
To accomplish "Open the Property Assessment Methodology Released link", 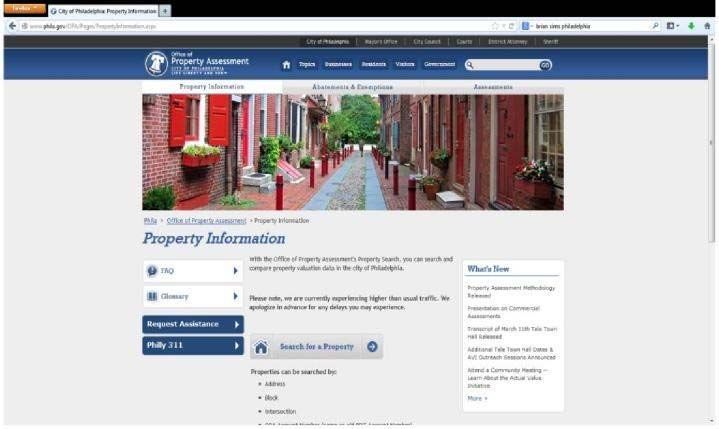I will [510, 291].
